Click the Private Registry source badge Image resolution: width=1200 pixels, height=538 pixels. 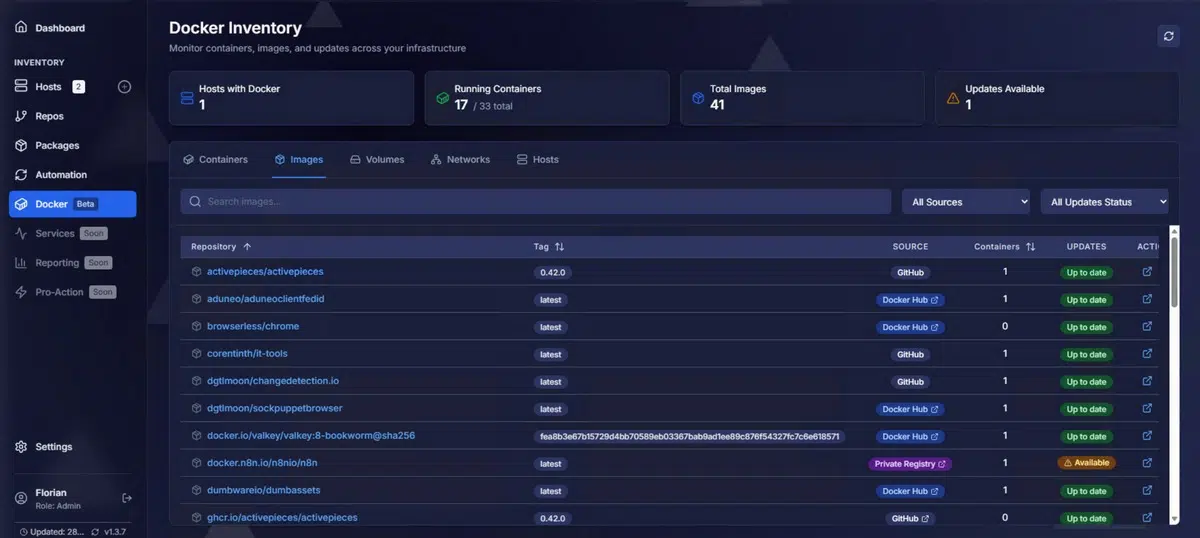[909, 464]
